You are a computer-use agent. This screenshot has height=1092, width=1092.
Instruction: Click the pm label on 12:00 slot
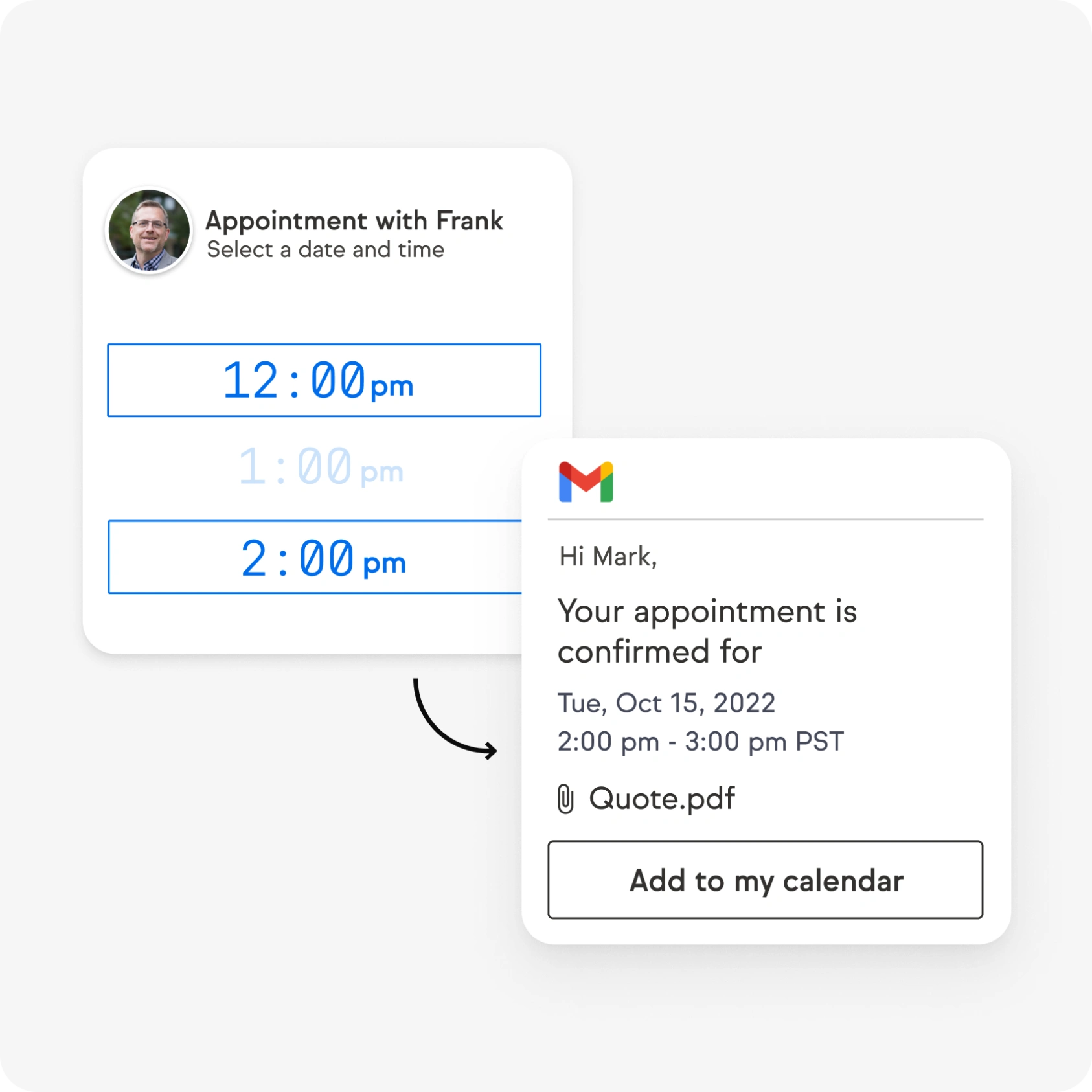point(392,387)
